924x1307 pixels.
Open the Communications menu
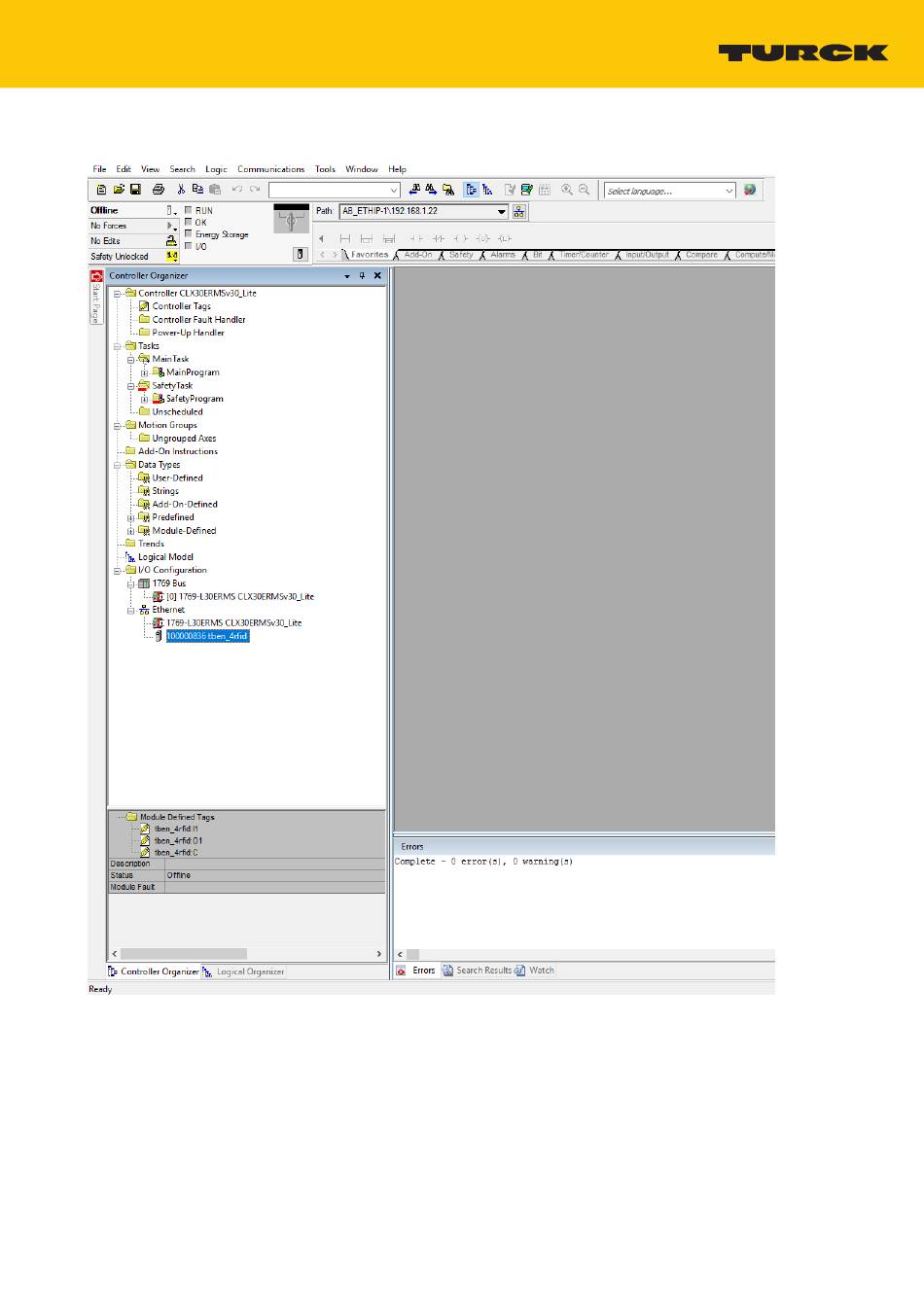click(x=270, y=169)
